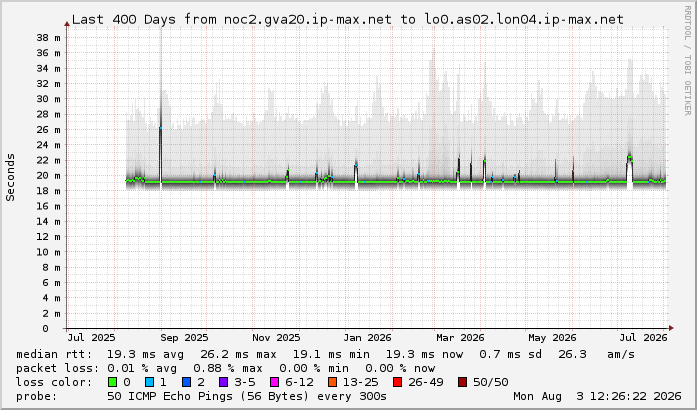Screen dimensions: 697x410
Task: Click the '0.7 ms sd' value
Action: [510, 354]
